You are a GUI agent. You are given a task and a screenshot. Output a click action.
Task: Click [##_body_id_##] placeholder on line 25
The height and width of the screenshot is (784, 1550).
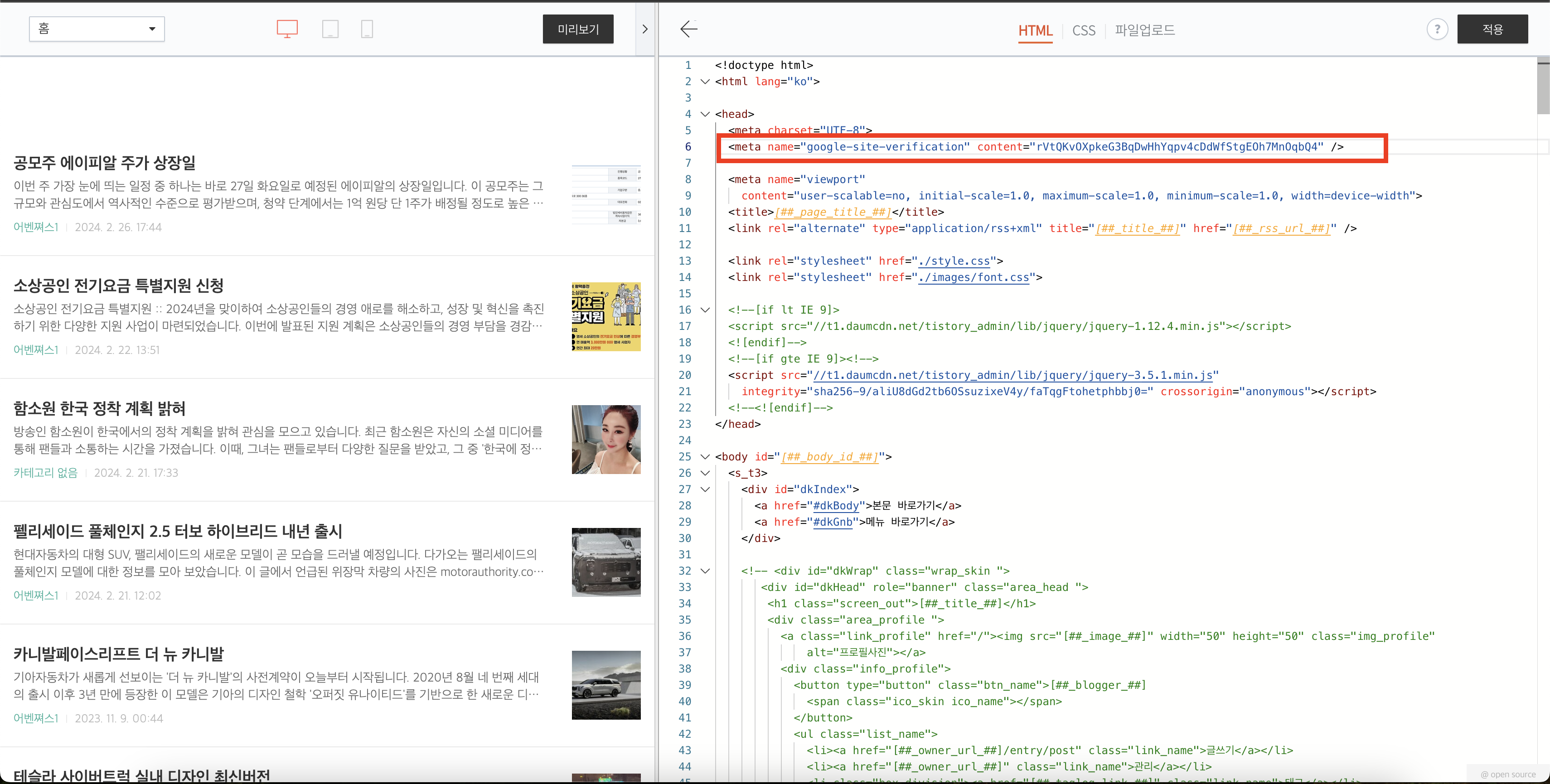(x=830, y=457)
